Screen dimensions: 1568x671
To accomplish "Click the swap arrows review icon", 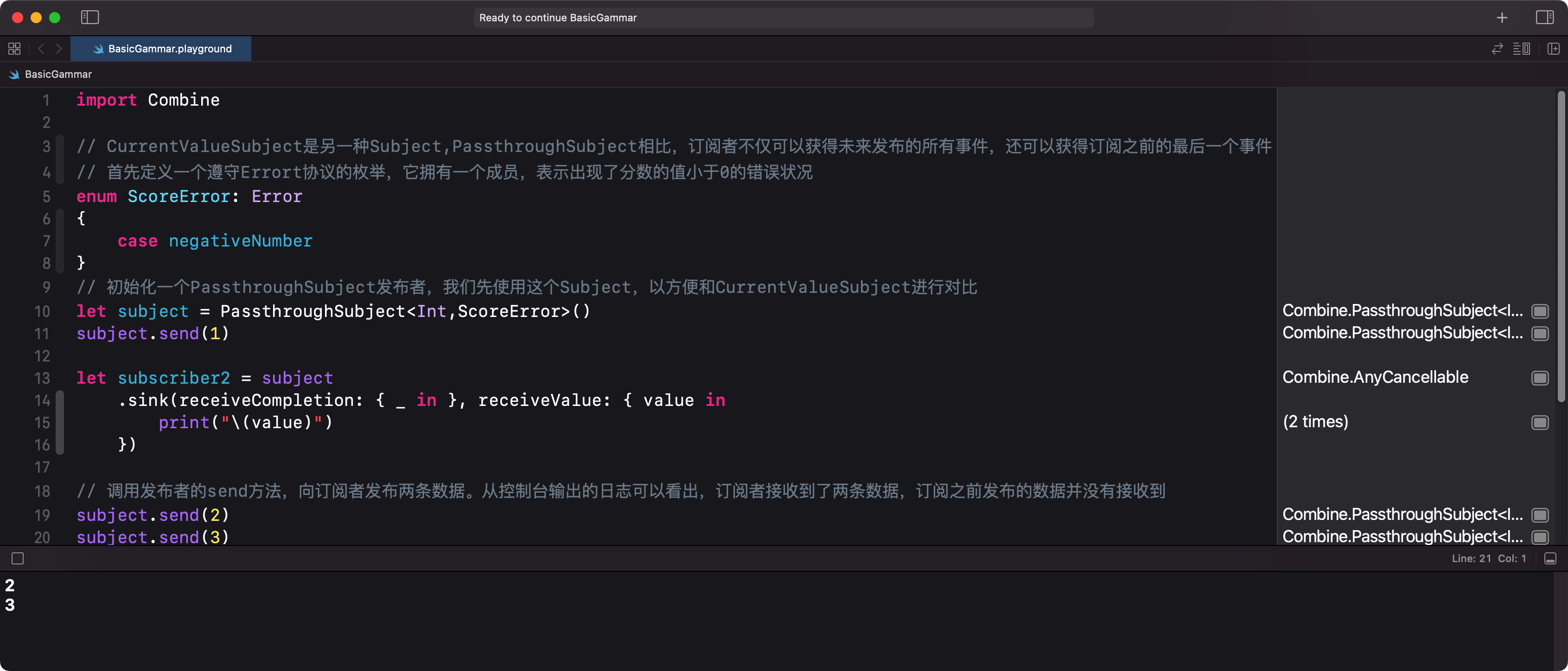I will 1497,49.
